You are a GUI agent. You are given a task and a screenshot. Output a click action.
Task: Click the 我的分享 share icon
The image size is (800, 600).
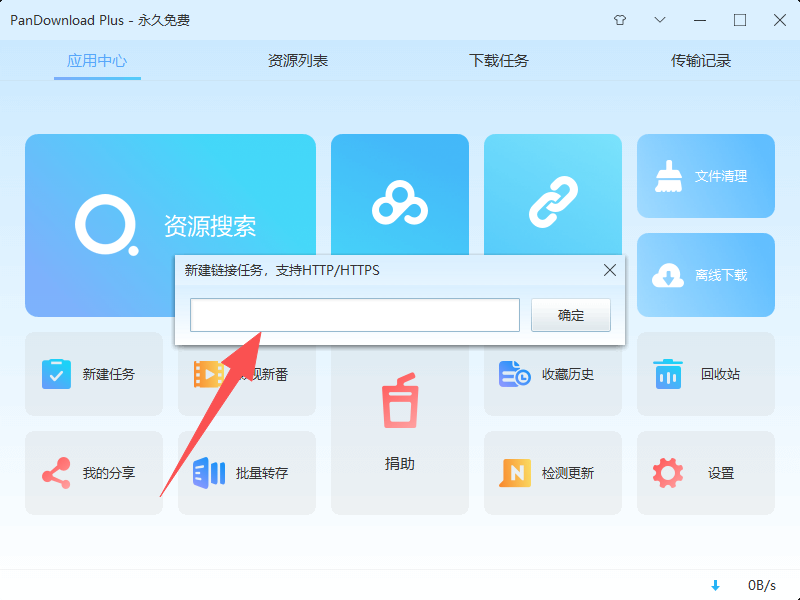(56, 473)
